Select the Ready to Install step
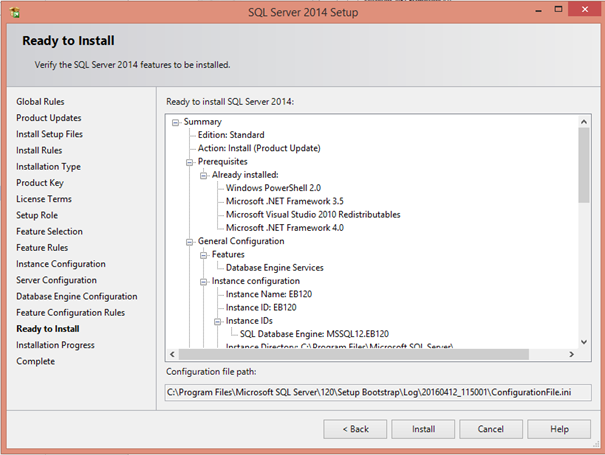This screenshot has height=455, width=605. [x=48, y=329]
